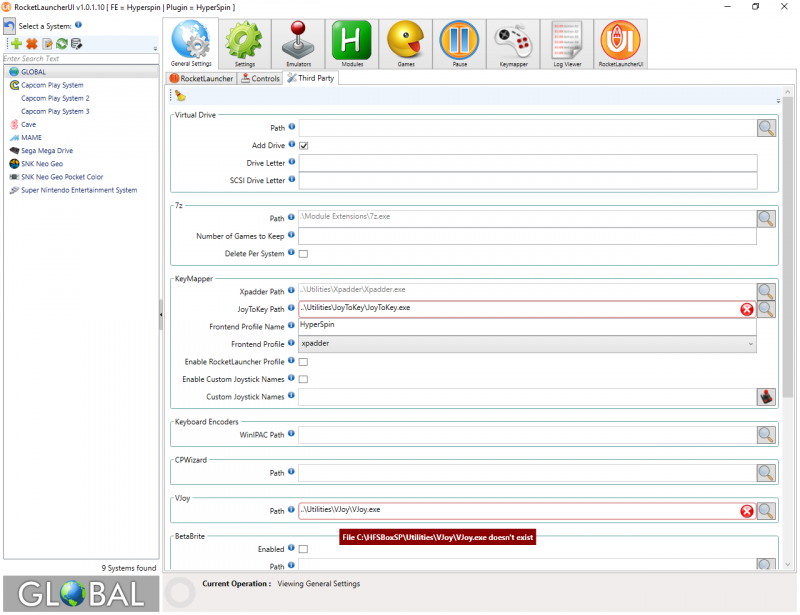This screenshot has width=800, height=615.
Task: Select the Third Party tab
Action: coord(311,78)
